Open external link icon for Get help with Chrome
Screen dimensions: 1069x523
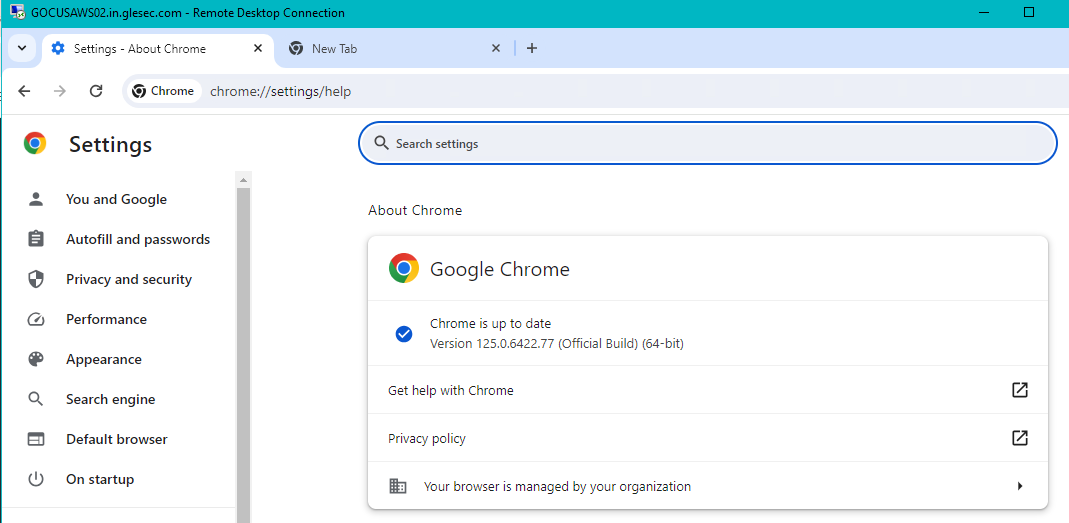[1019, 390]
